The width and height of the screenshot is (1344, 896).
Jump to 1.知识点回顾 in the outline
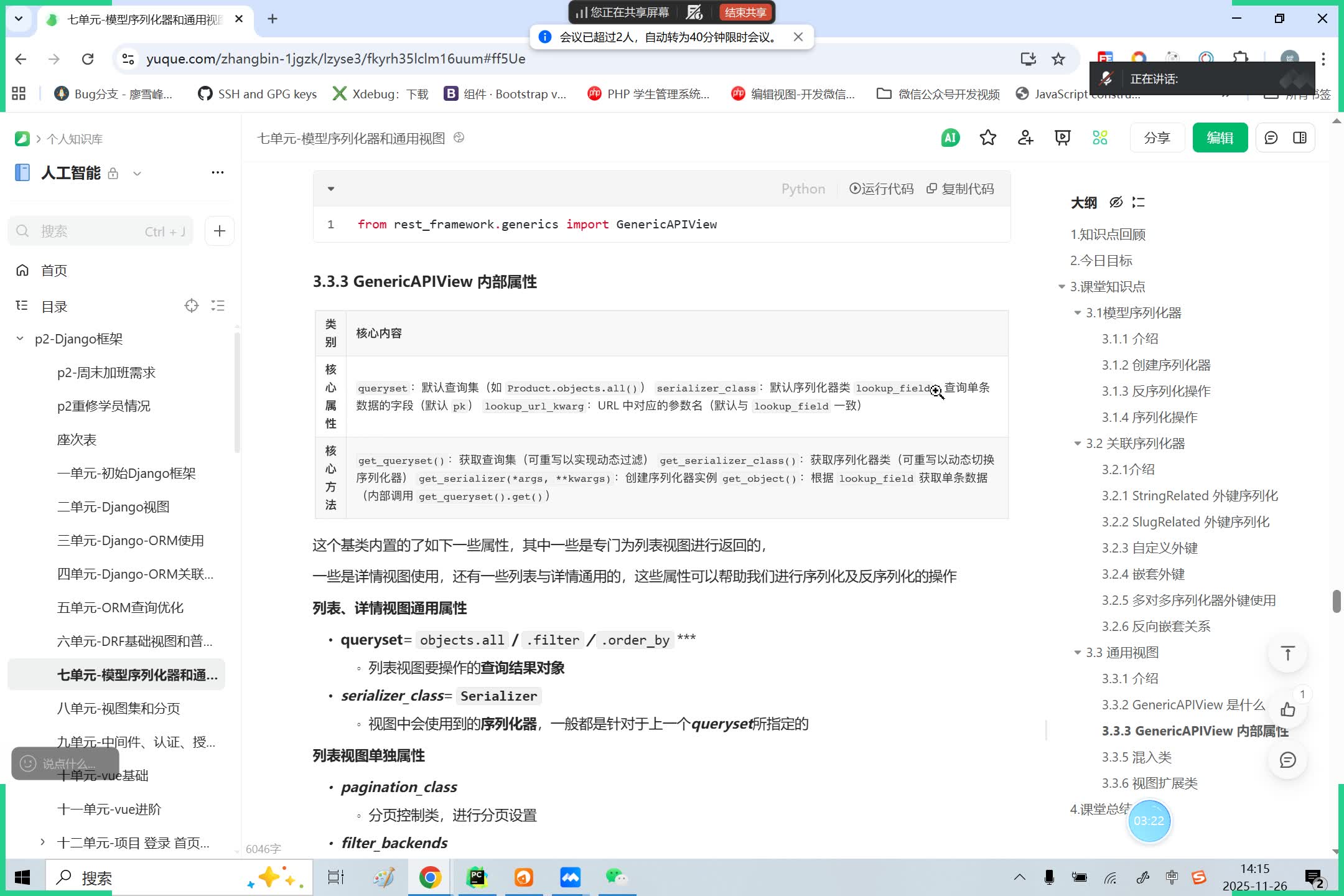coord(1108,234)
